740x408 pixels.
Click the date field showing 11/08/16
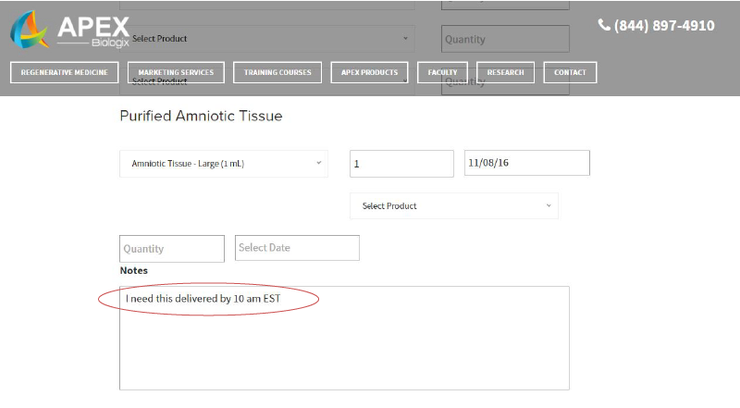pos(527,163)
